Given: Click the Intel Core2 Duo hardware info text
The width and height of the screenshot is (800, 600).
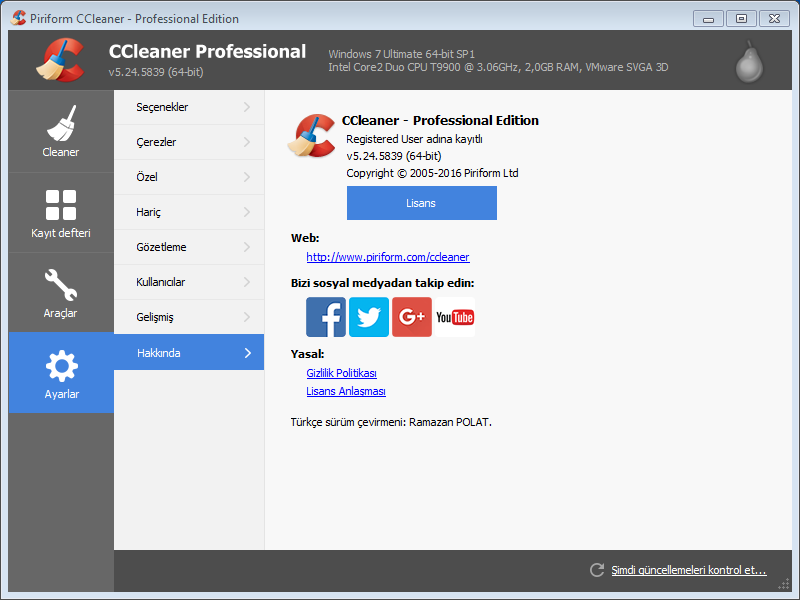Looking at the screenshot, I should pos(498,67).
